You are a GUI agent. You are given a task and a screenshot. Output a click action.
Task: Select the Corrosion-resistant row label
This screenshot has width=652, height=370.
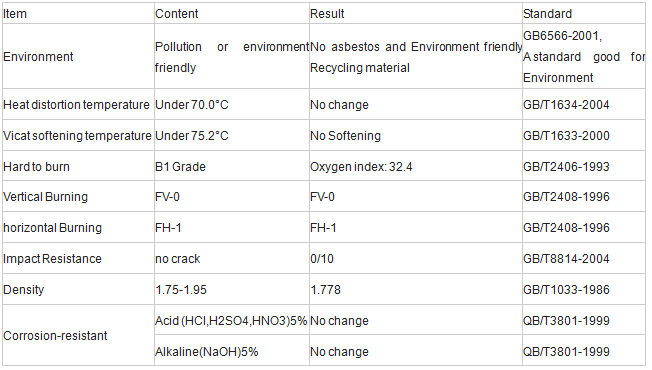55,335
